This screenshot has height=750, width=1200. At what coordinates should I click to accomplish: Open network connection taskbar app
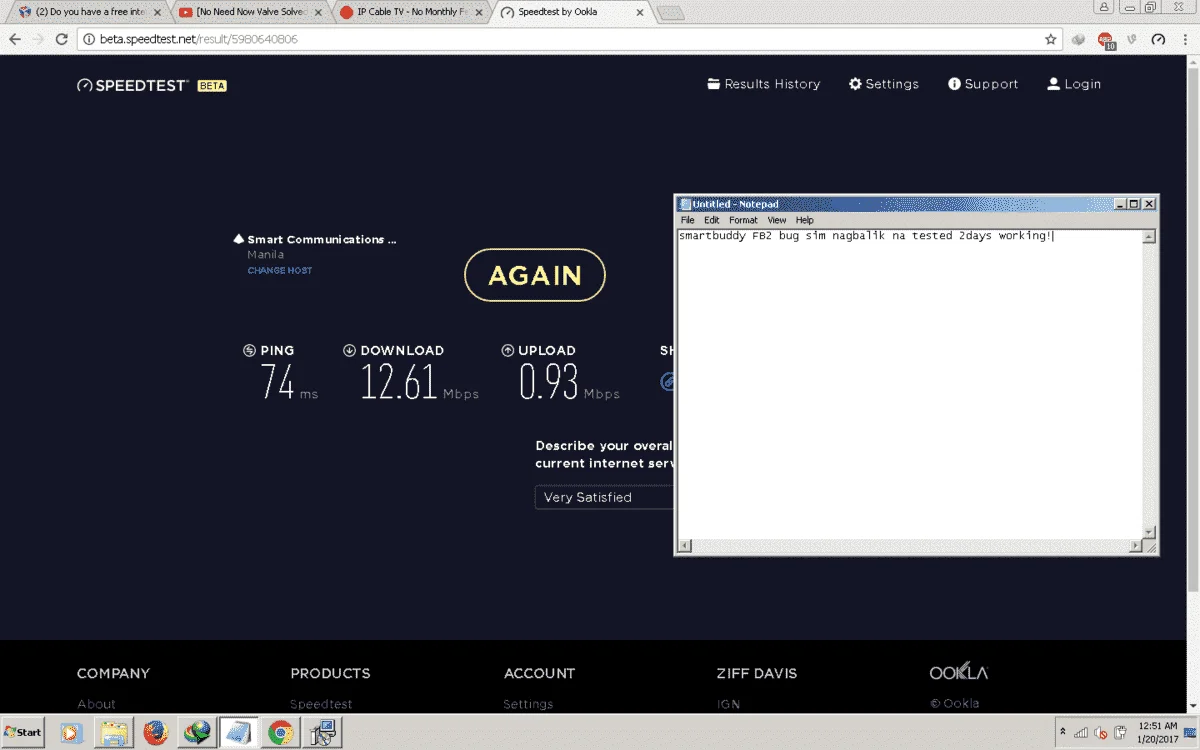[x=323, y=733]
